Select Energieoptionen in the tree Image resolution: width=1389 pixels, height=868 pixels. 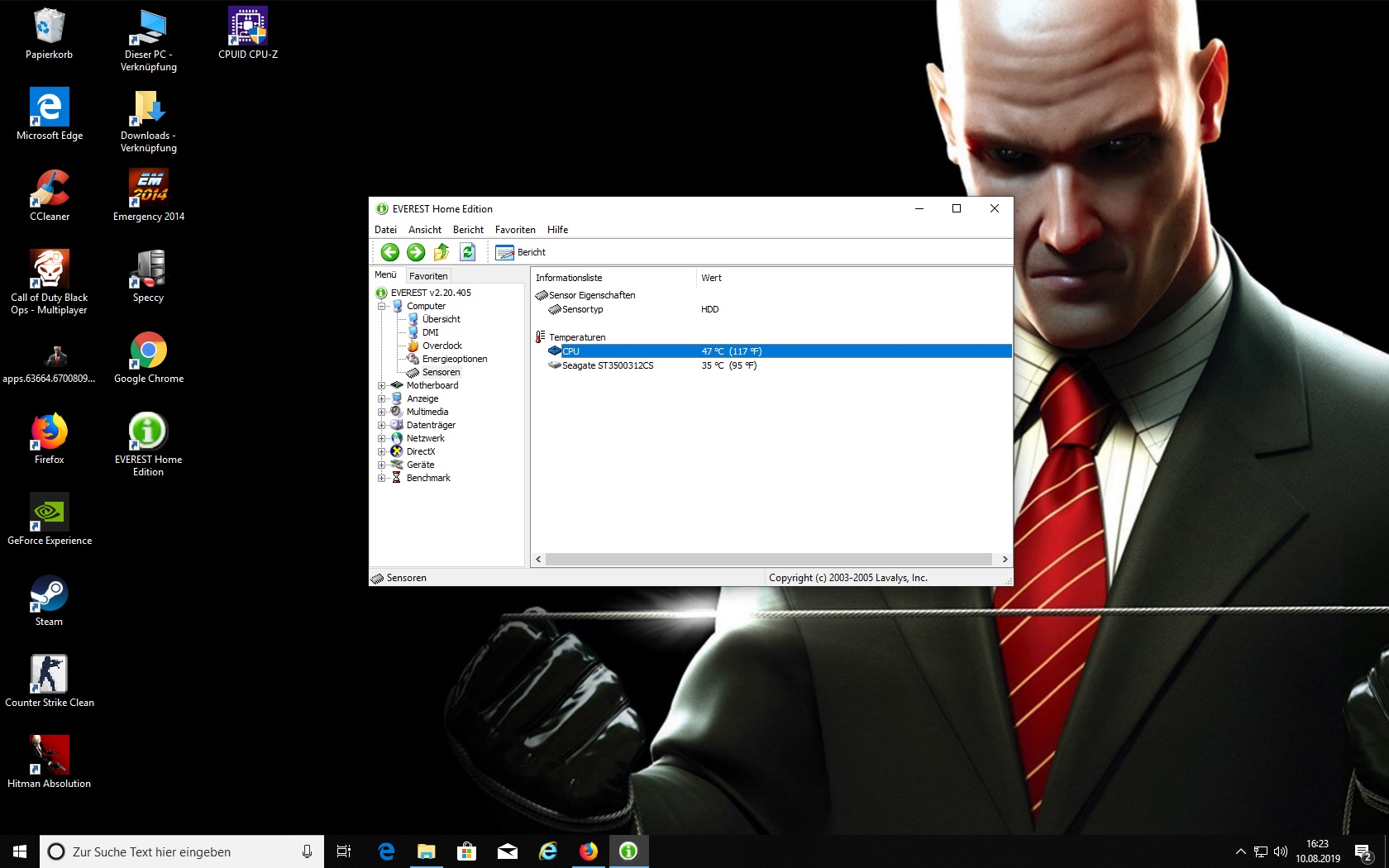(x=455, y=359)
